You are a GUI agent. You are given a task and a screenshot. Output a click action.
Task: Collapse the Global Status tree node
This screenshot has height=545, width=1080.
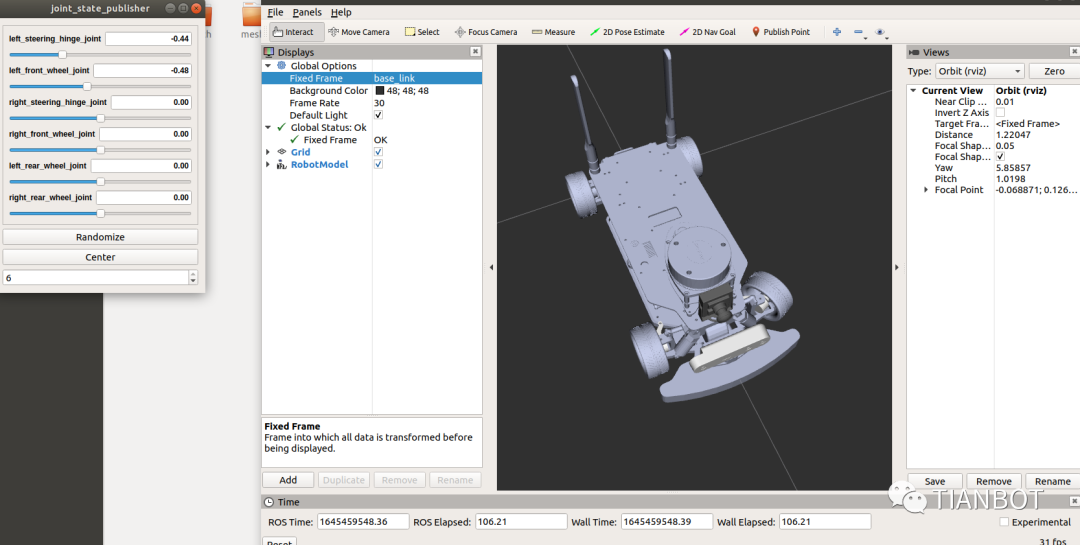pyautogui.click(x=268, y=127)
